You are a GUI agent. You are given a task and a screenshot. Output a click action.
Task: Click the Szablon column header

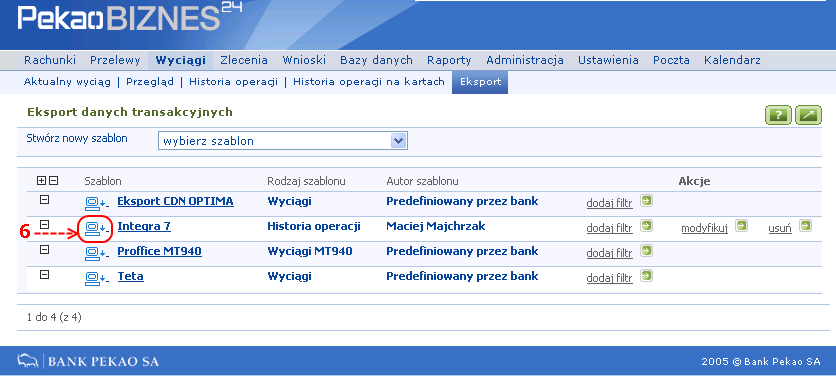[103, 181]
